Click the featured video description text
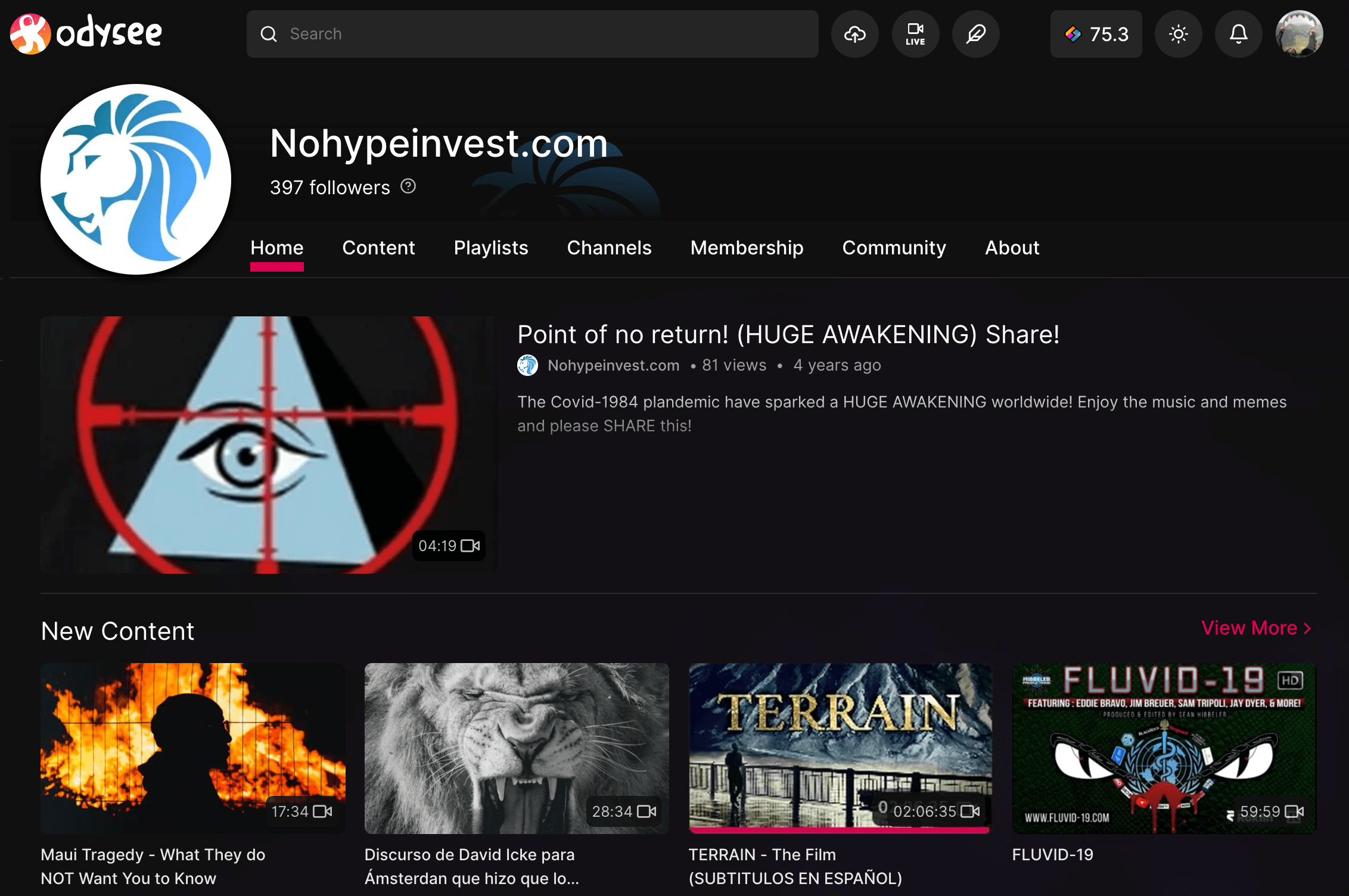1349x896 pixels. (902, 413)
